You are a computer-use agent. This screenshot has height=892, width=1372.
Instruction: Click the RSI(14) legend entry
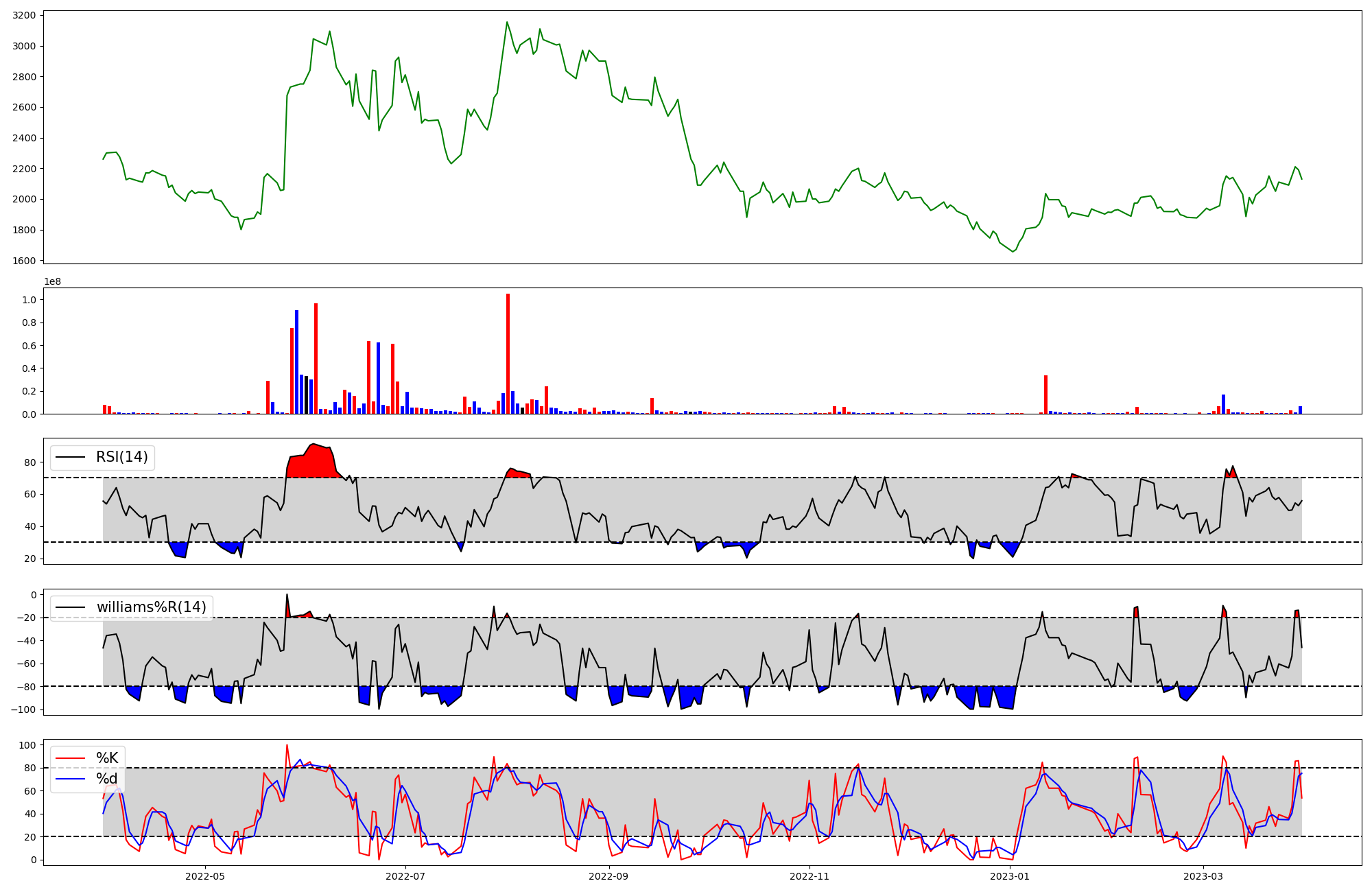121,457
